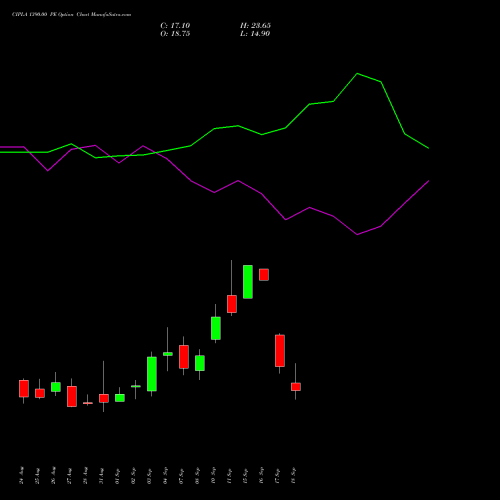Select the close value C: 17.10
This screenshot has width=500, height=500.
tap(175, 26)
